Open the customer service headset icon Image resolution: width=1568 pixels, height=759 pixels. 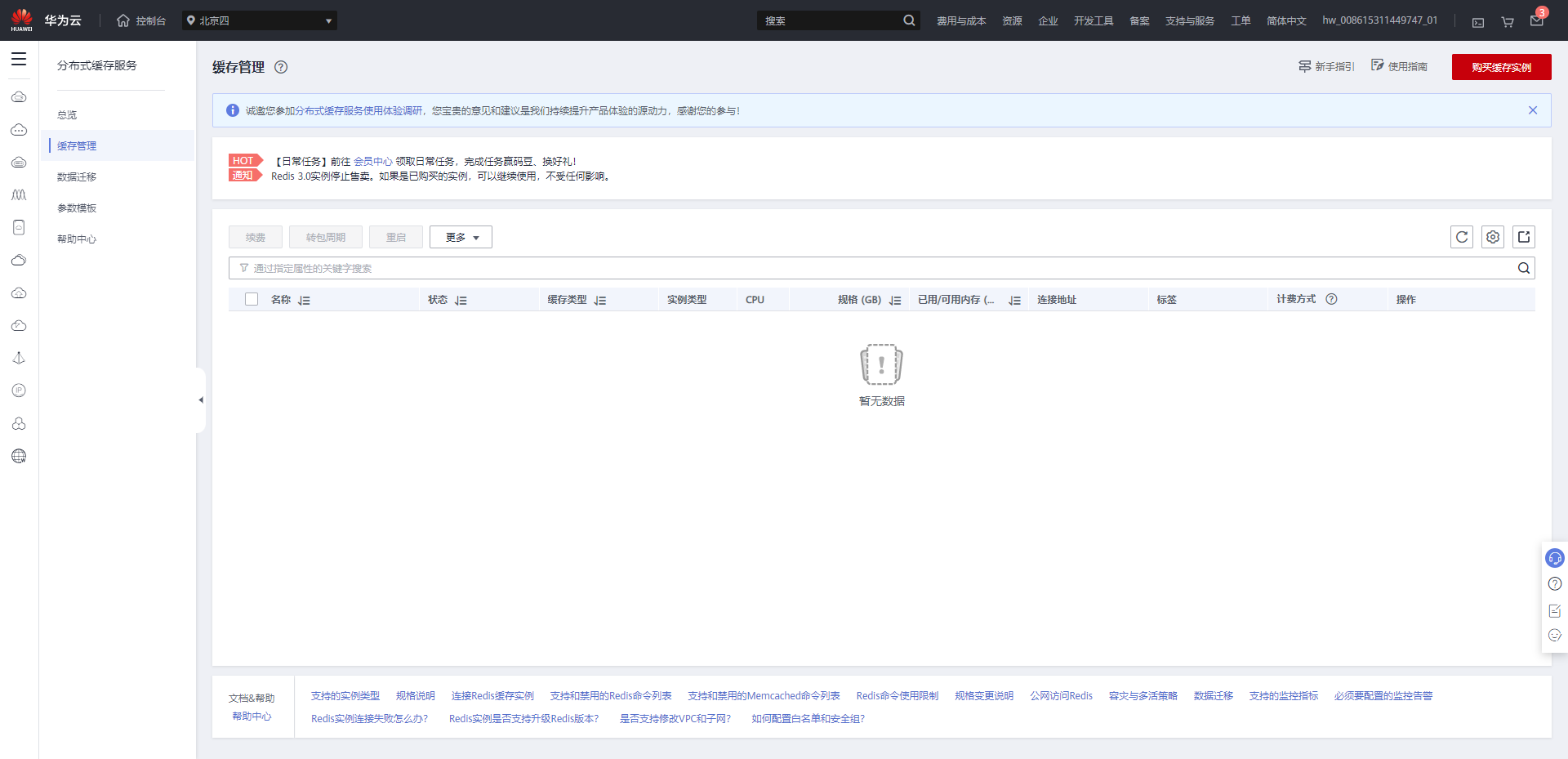pos(1555,558)
